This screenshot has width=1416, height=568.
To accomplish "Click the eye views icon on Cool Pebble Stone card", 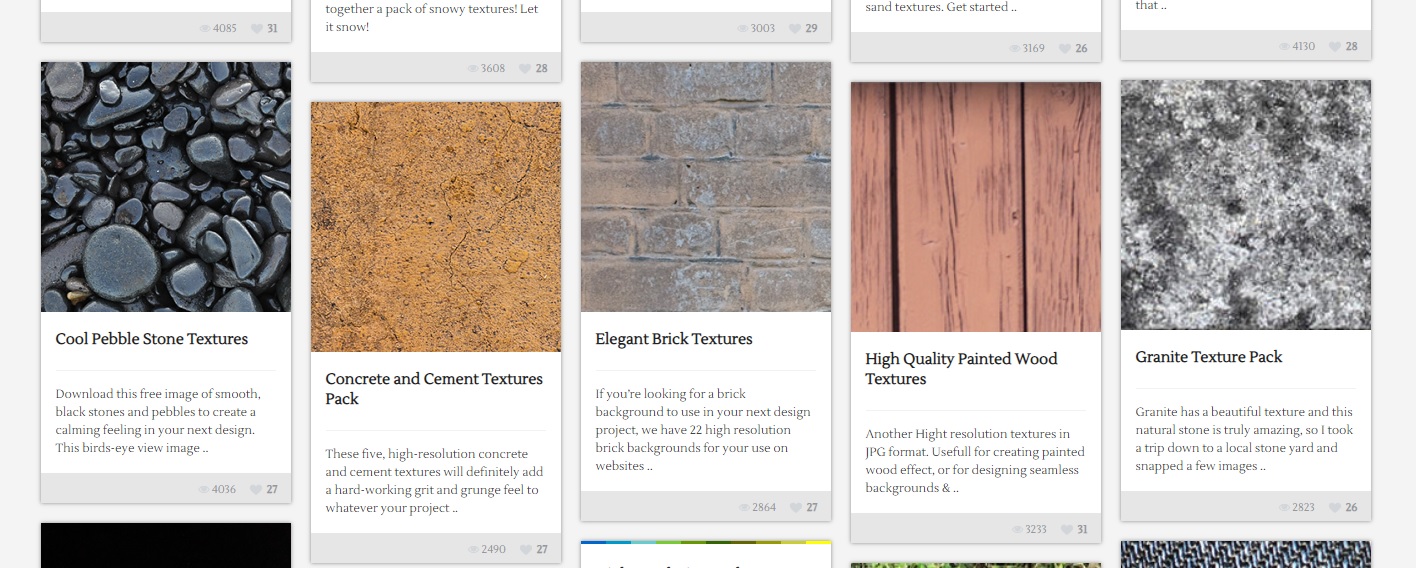I will [204, 490].
